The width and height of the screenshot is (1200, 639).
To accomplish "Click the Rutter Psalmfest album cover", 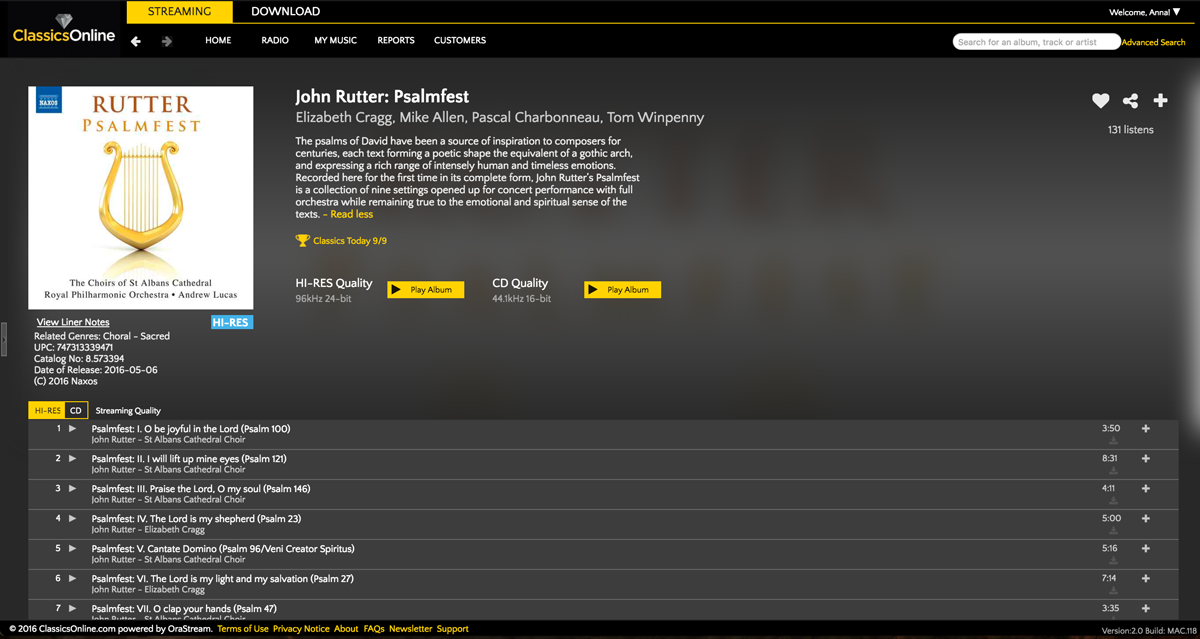I will coord(141,198).
